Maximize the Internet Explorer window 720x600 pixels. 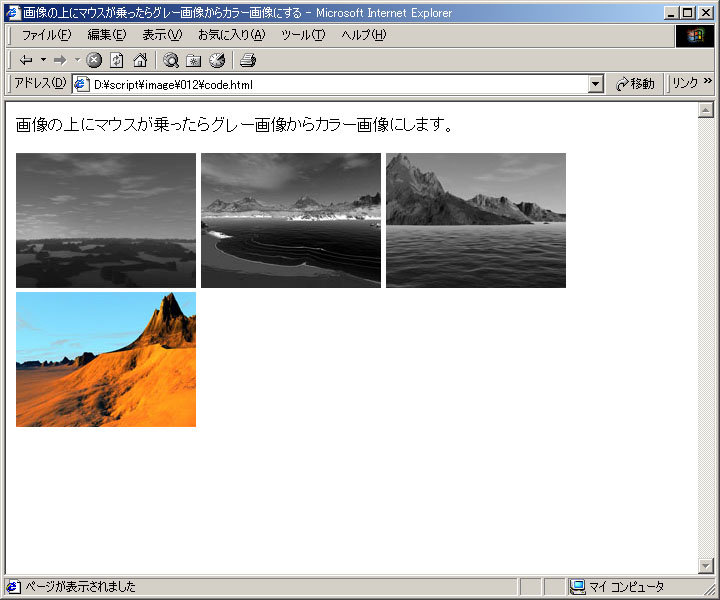[x=687, y=13]
